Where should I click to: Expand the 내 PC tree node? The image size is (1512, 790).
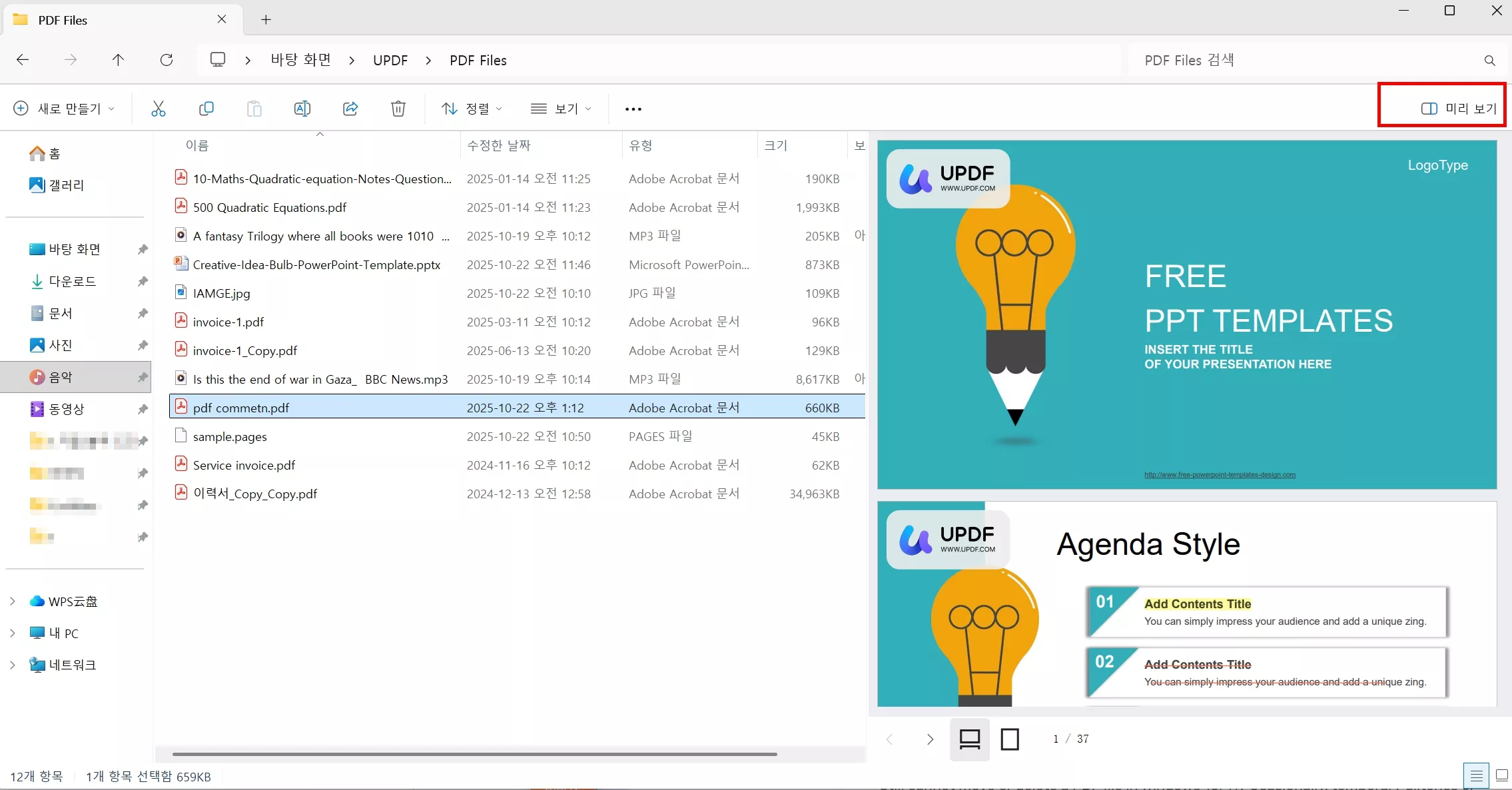[13, 633]
